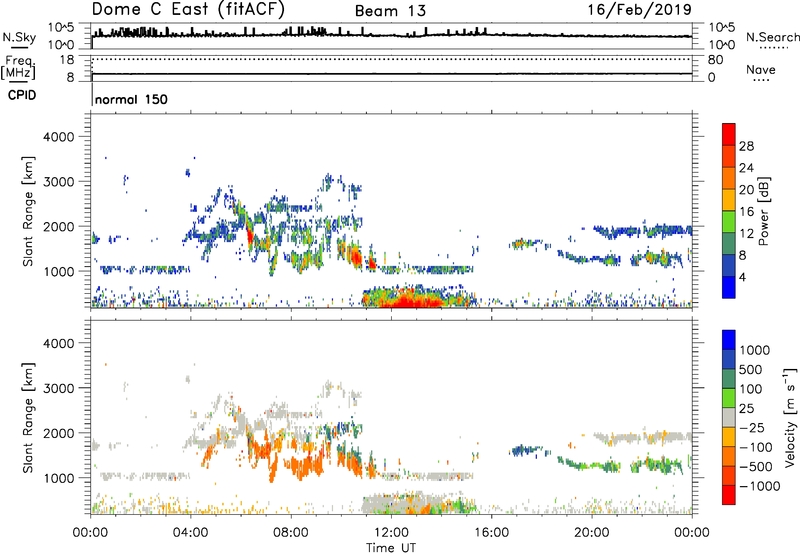Click the '80' Nave axis label
The width and height of the screenshot is (800, 554).
pyautogui.click(x=715, y=60)
